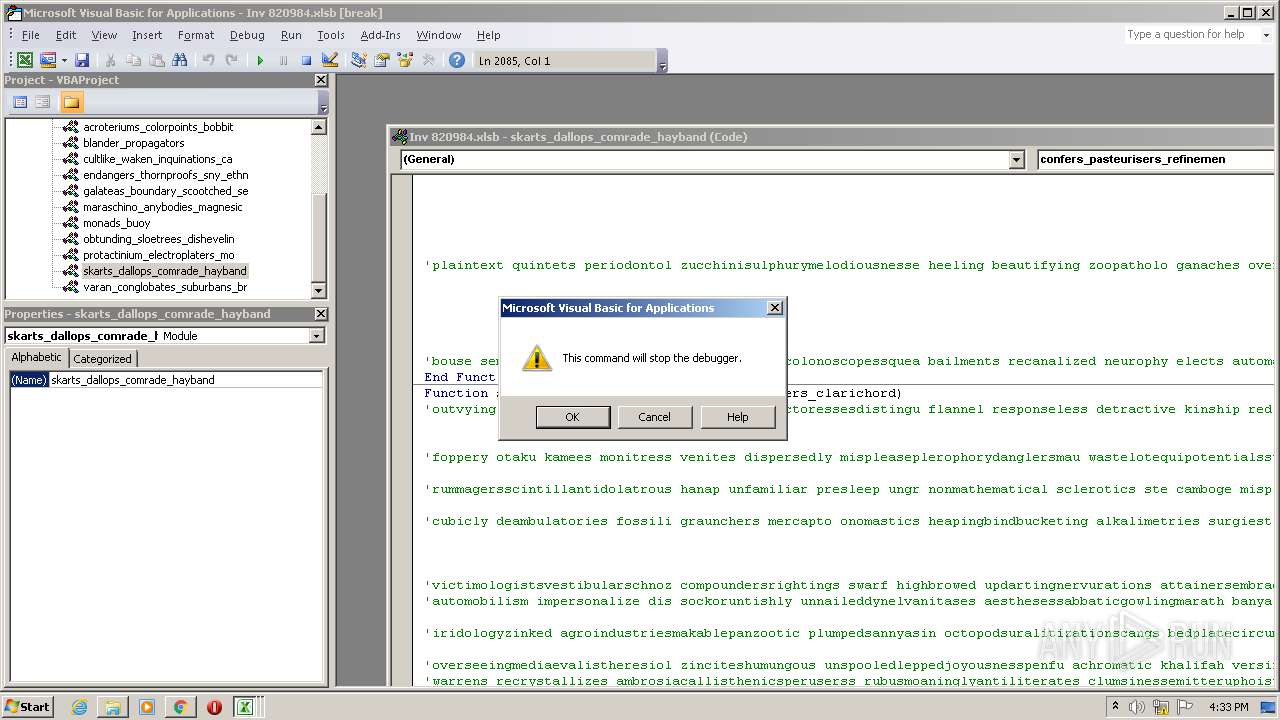Viewport: 1280px width, 720px height.
Task: Click the View Microsoft Excel icon
Action: click(x=25, y=60)
